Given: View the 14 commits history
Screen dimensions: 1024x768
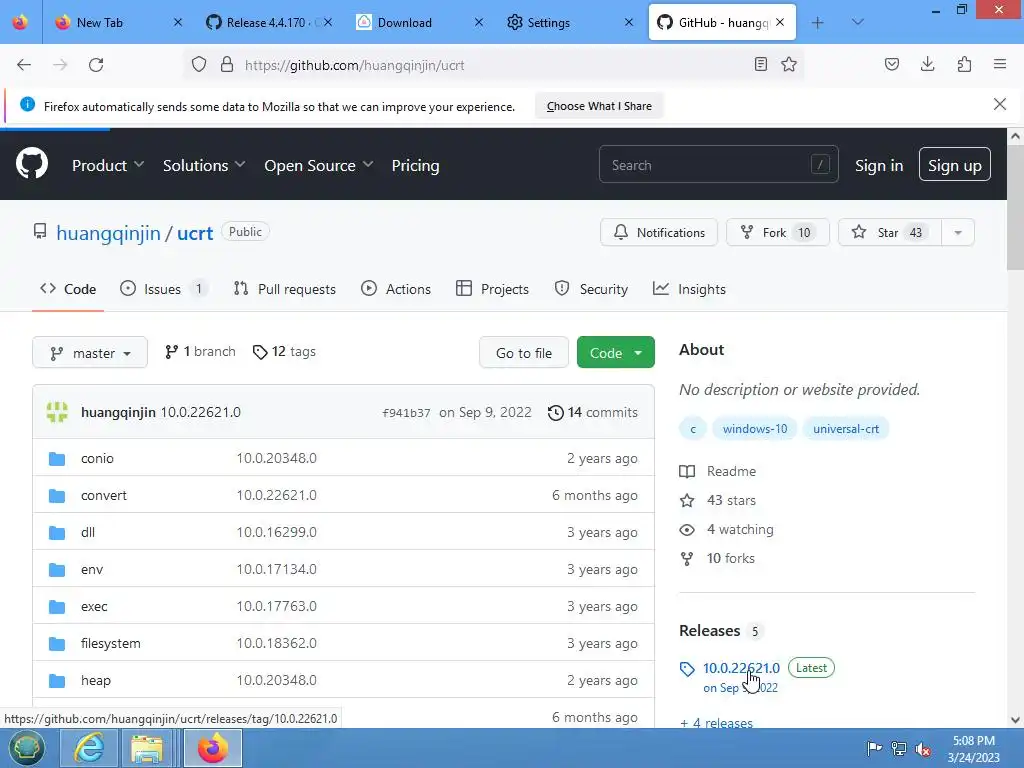Looking at the screenshot, I should [592, 412].
